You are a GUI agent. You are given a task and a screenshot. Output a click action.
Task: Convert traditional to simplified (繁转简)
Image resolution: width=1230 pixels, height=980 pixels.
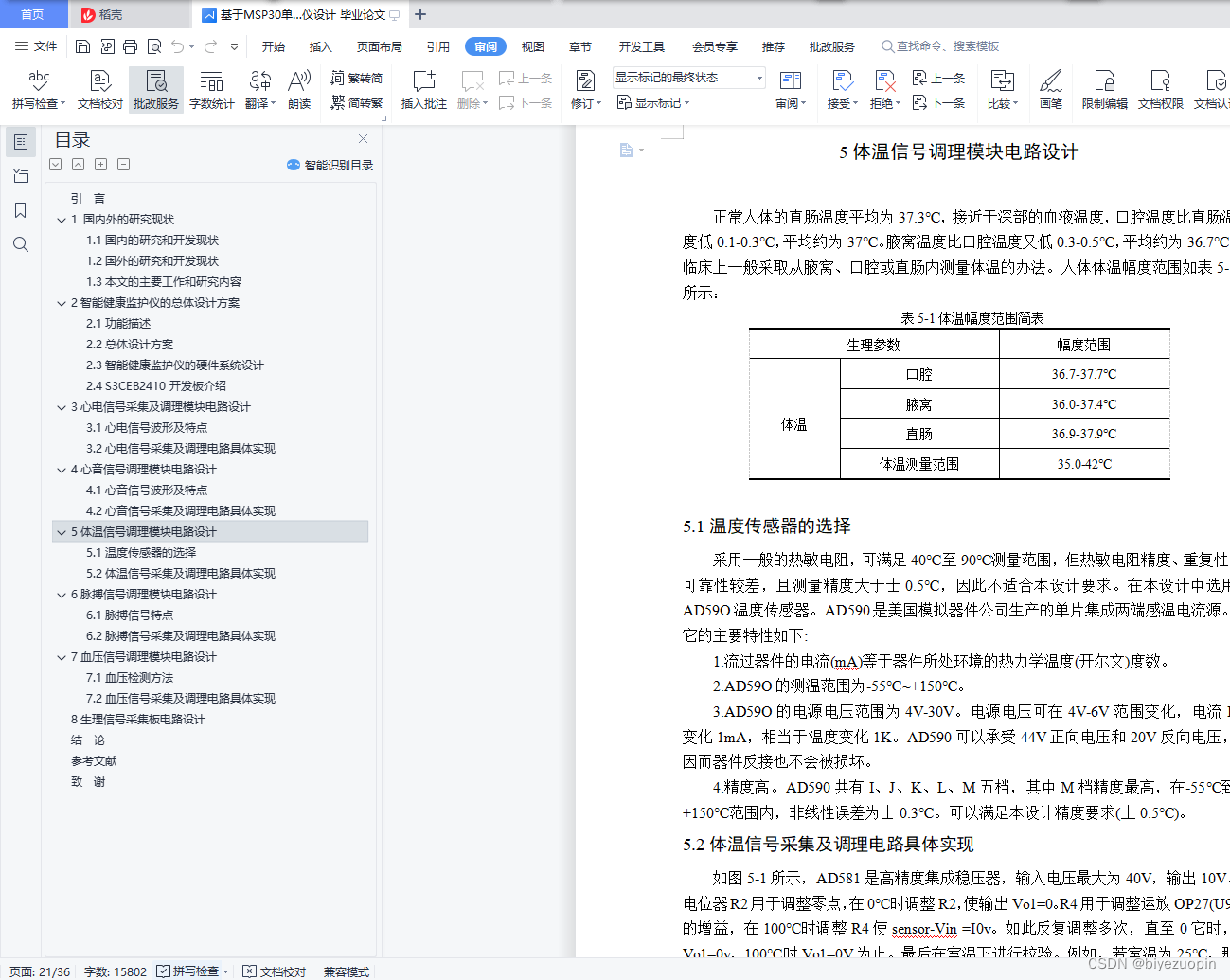tap(356, 79)
